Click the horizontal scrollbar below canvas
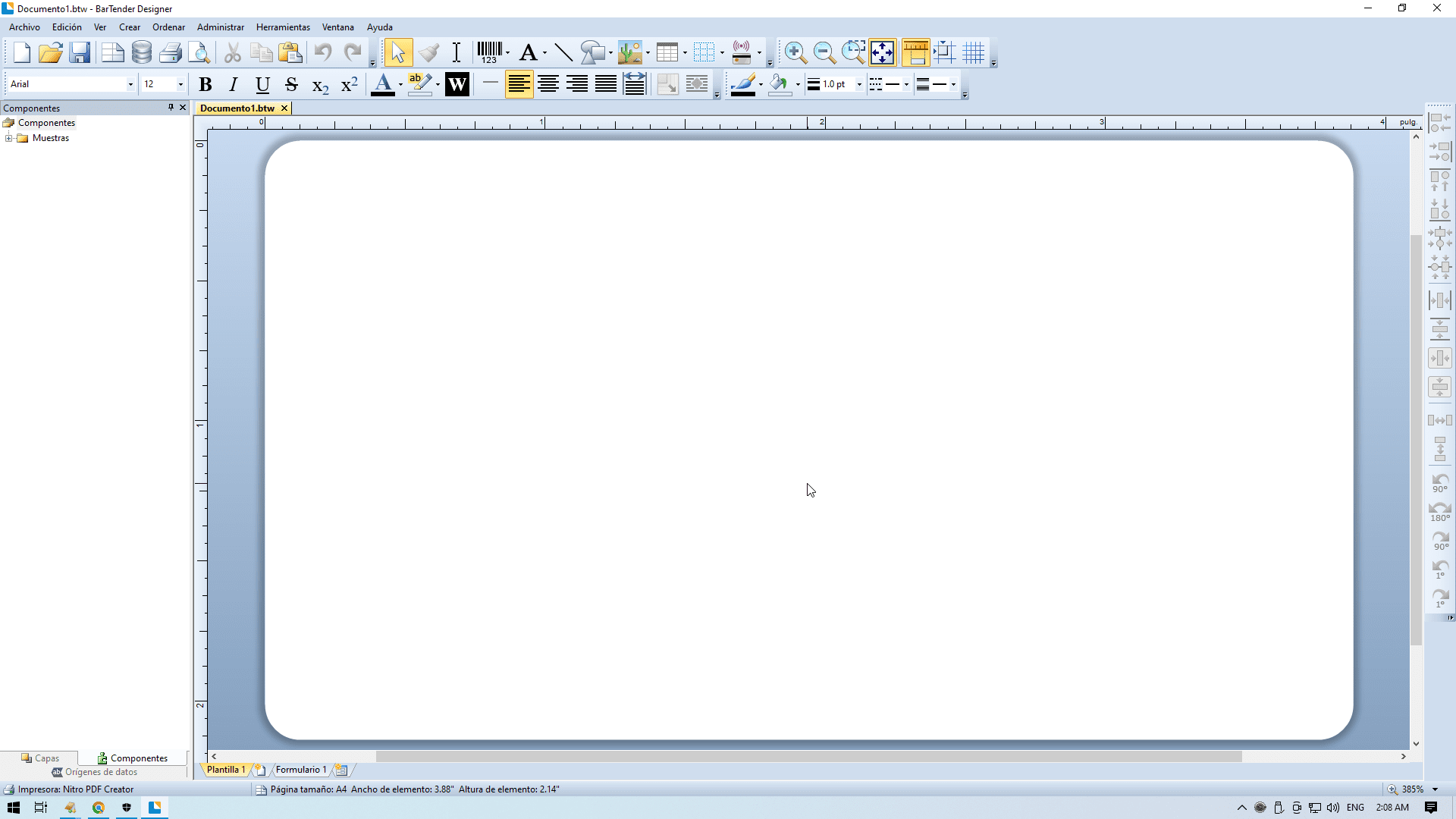 click(x=808, y=756)
